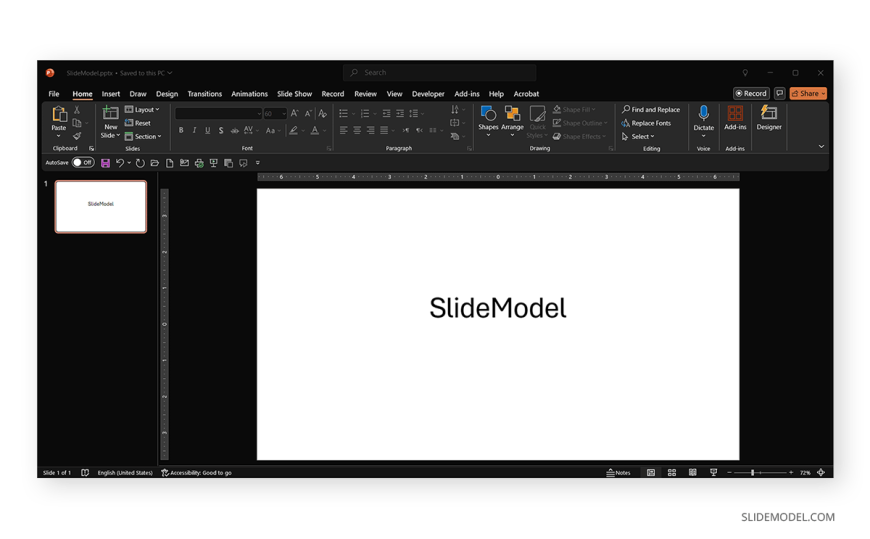Open the Slide Show tab
Screen dimensions: 870x539
point(294,94)
